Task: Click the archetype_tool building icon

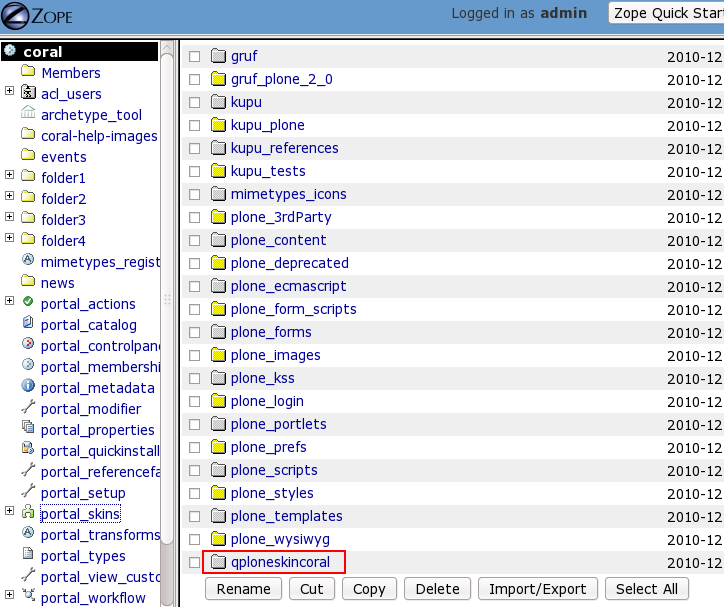Action: (28, 112)
